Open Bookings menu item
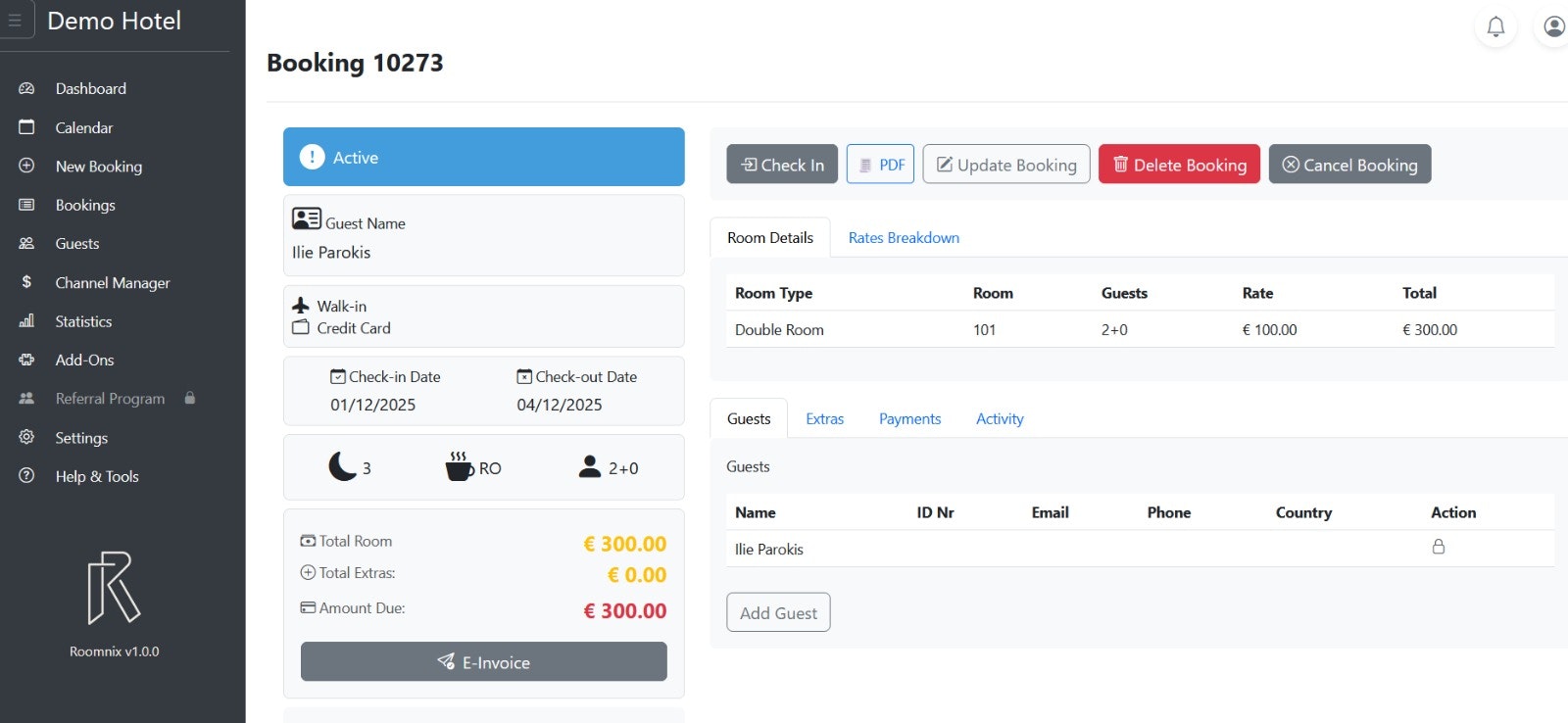 tap(85, 205)
